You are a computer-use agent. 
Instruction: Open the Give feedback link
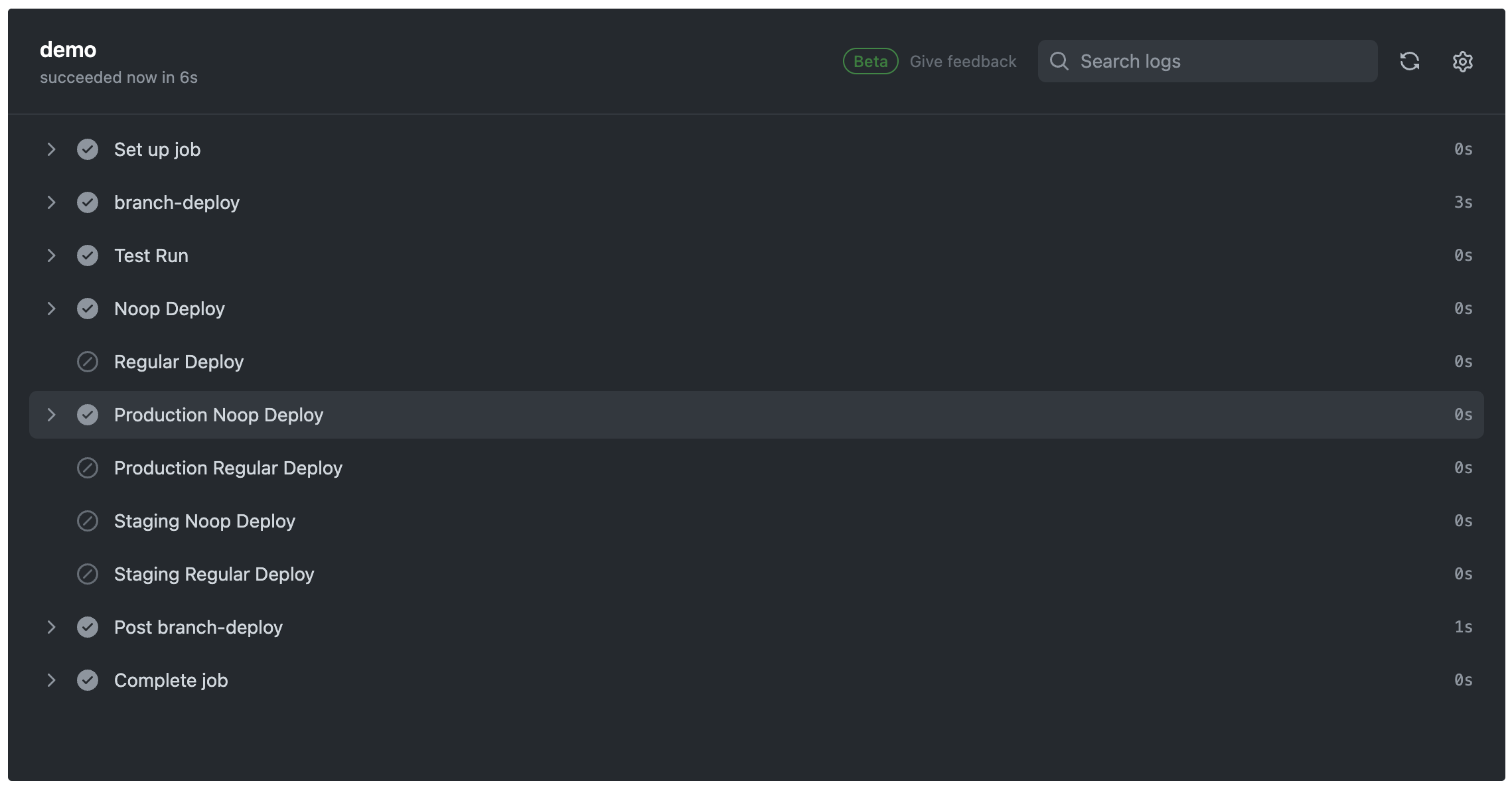962,61
